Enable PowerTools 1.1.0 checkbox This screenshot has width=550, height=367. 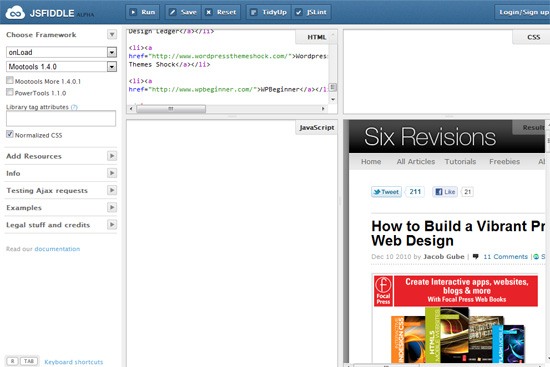pos(10,92)
